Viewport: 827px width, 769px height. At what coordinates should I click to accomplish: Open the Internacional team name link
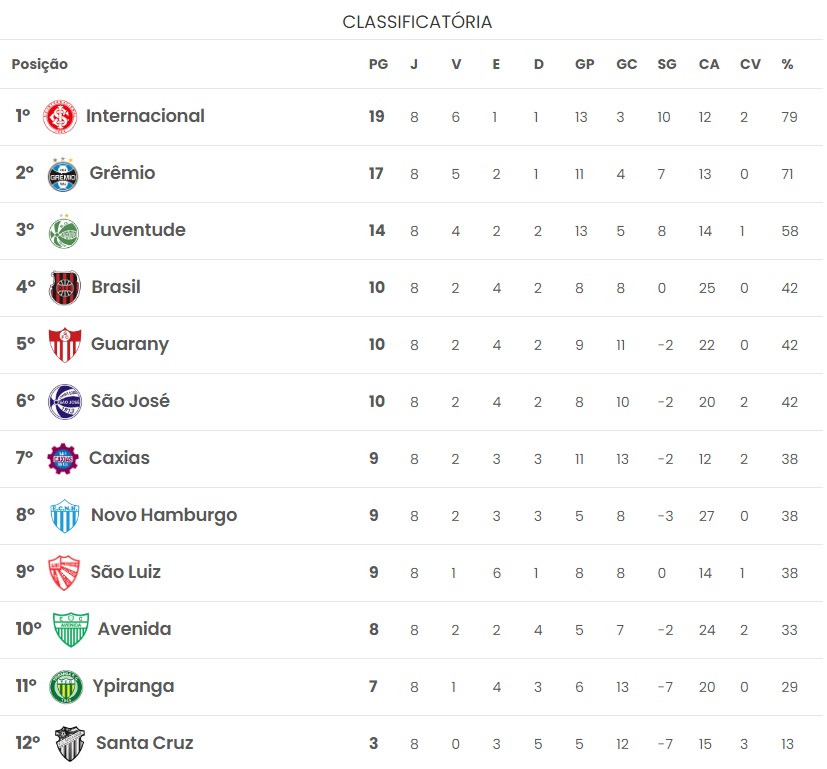[x=145, y=116]
